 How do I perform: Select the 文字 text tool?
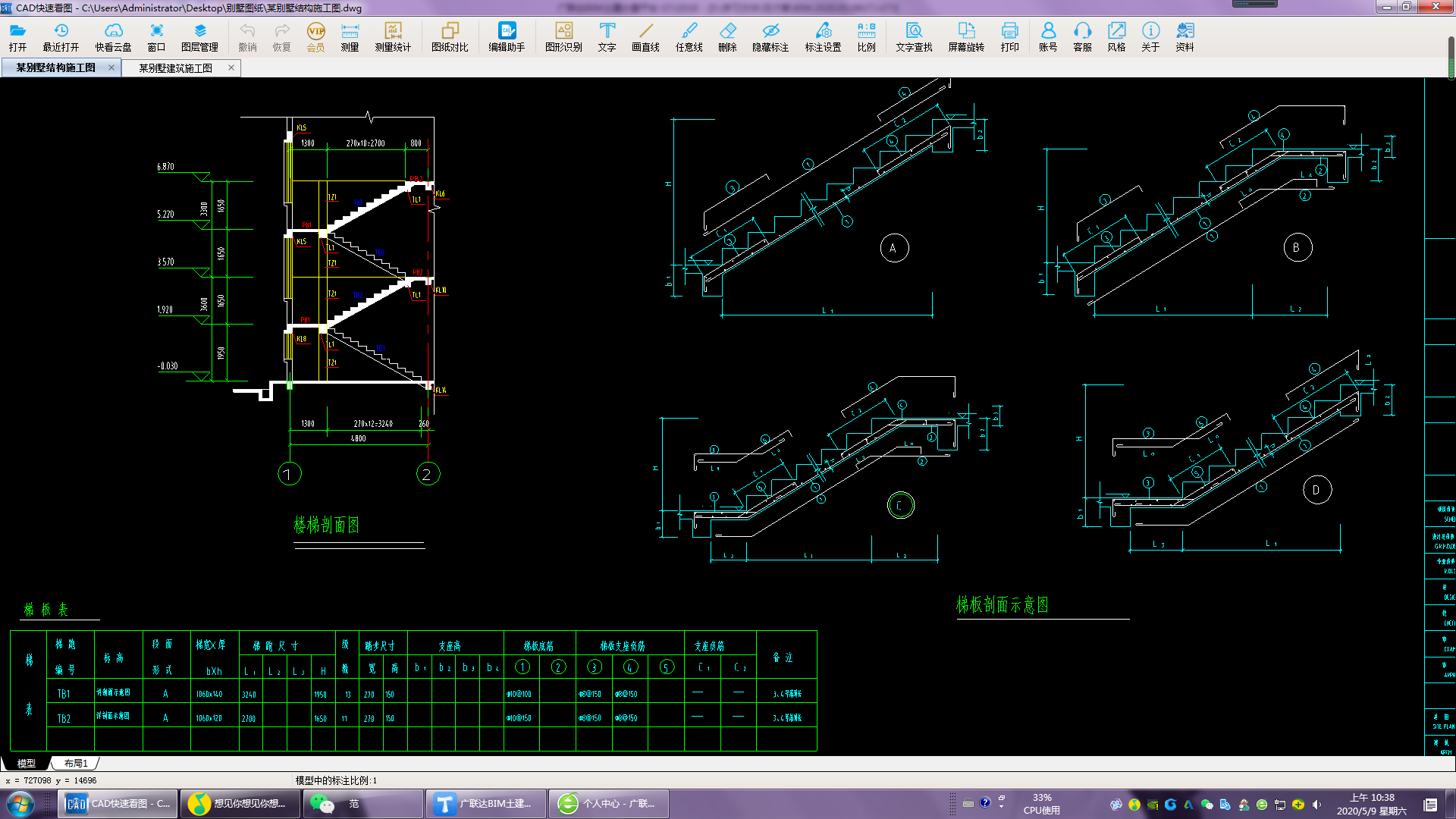tap(607, 37)
